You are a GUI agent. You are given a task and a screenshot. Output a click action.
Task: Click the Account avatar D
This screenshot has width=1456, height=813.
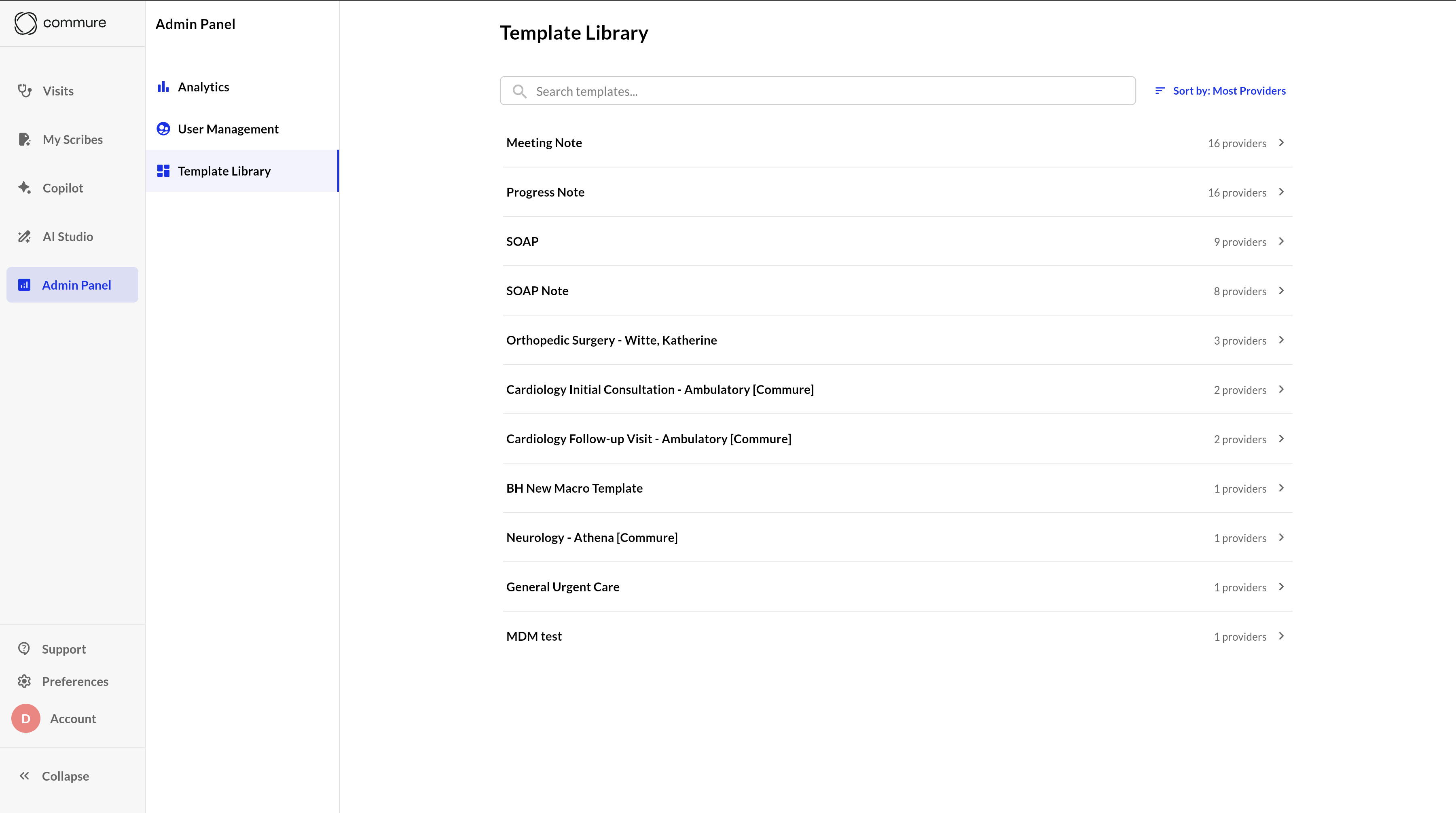(x=26, y=719)
